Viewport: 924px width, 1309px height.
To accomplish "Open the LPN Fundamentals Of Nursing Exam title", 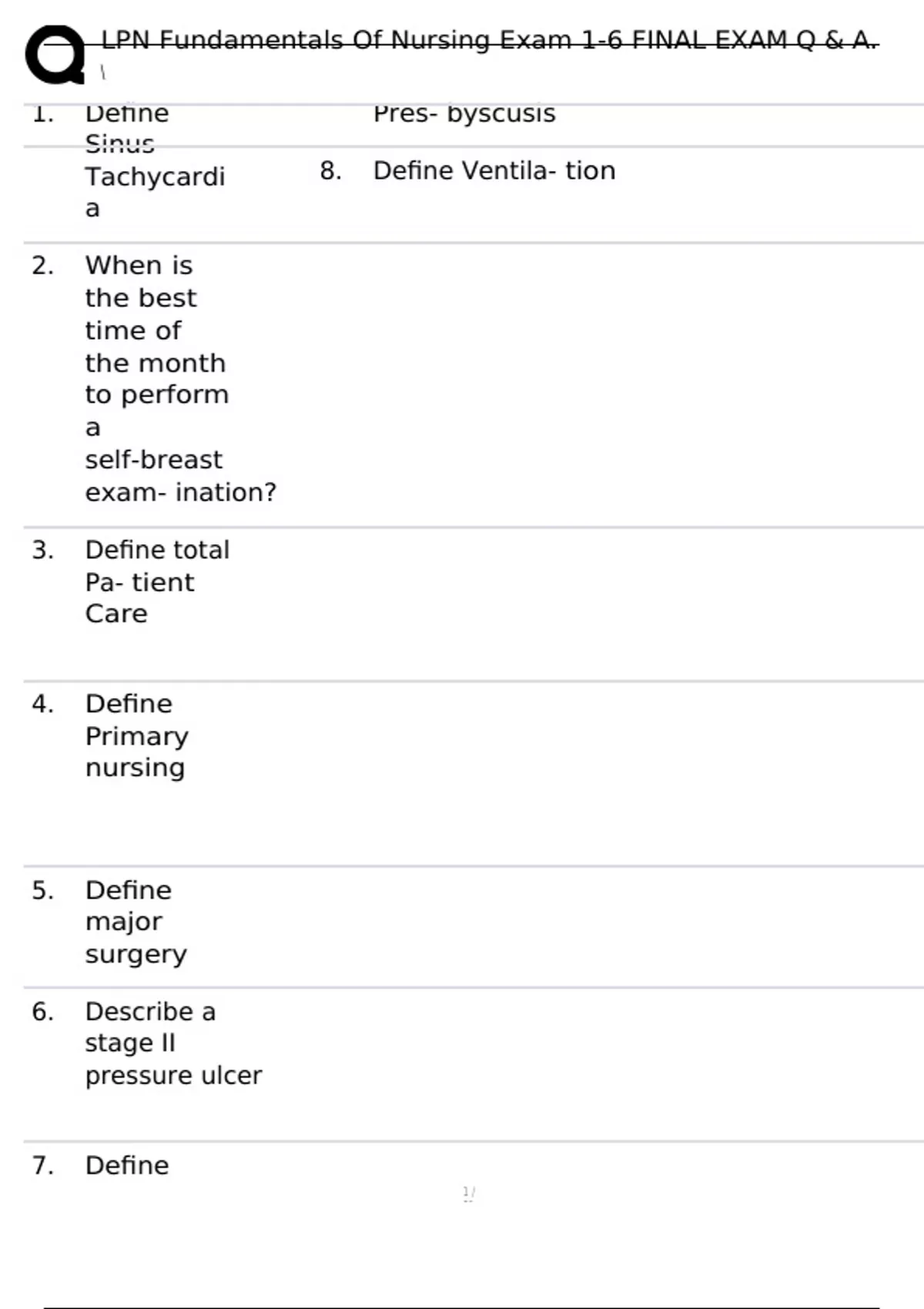I will [490, 39].
